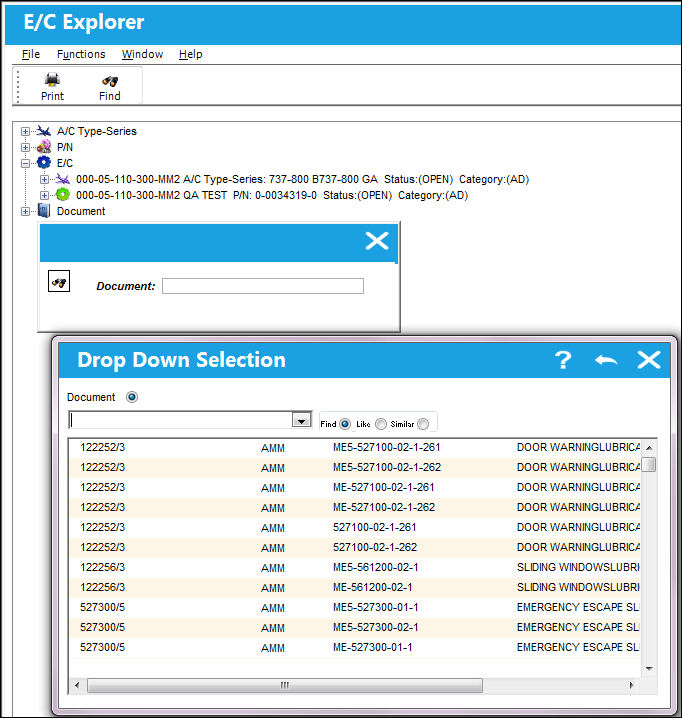Click the airplane icon beside A/C Type-Series

click(x=44, y=131)
